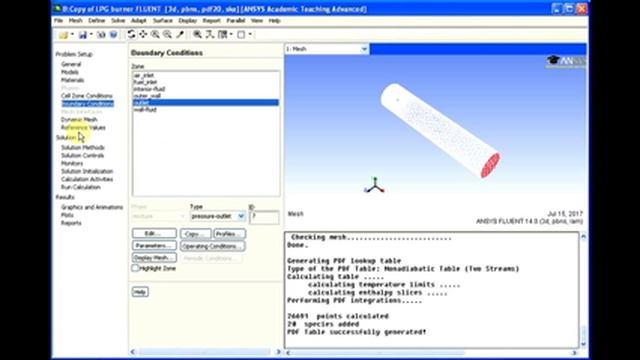Open the Solve menu
The height and width of the screenshot is (360, 640).
click(118, 20)
